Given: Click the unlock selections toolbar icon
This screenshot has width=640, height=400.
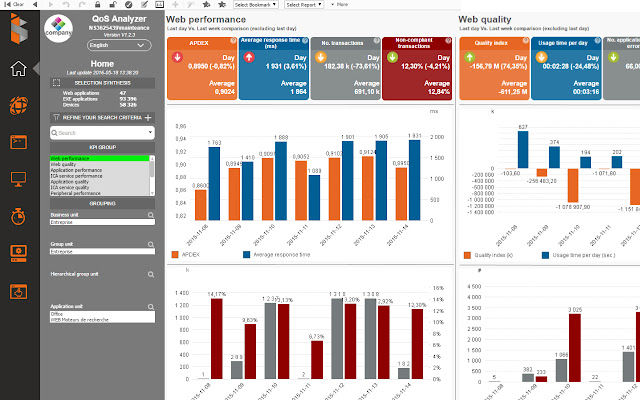Looking at the screenshot, I should pos(113,4).
